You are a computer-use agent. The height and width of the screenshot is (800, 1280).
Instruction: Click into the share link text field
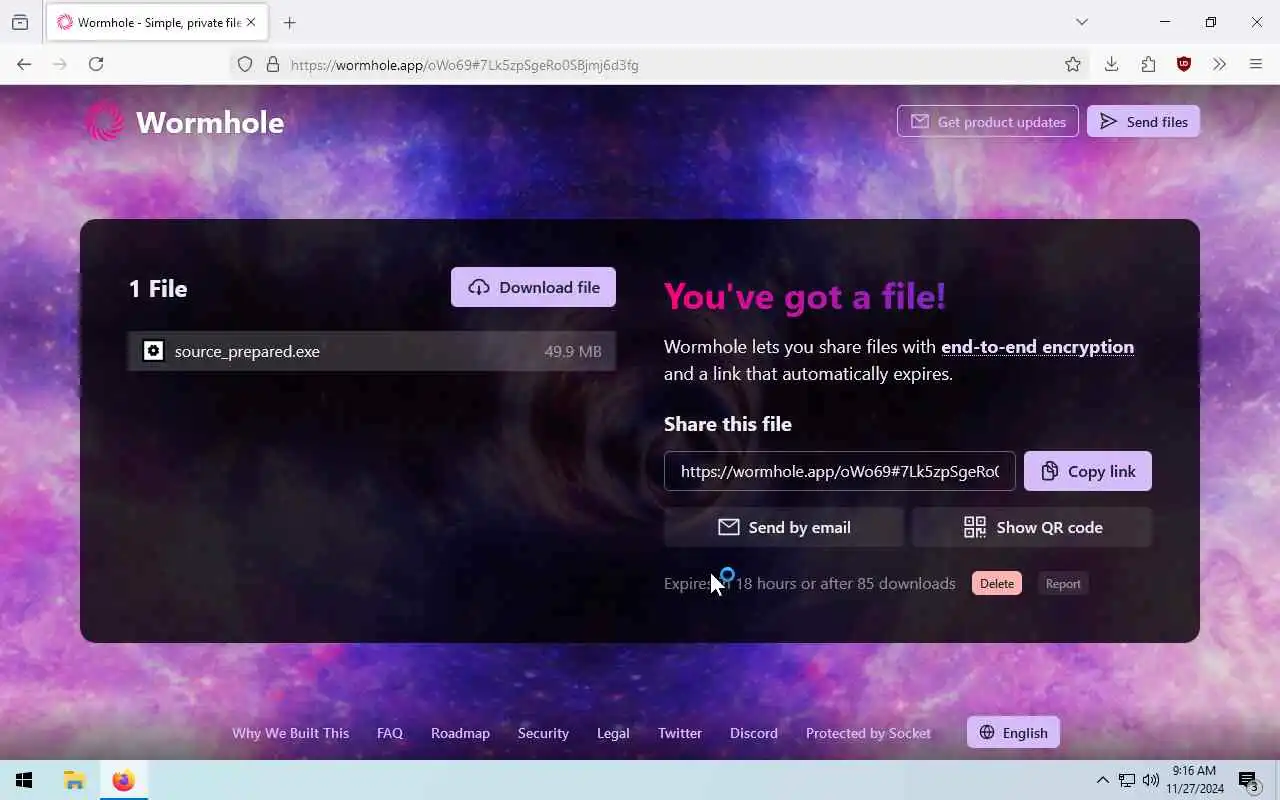click(x=840, y=471)
